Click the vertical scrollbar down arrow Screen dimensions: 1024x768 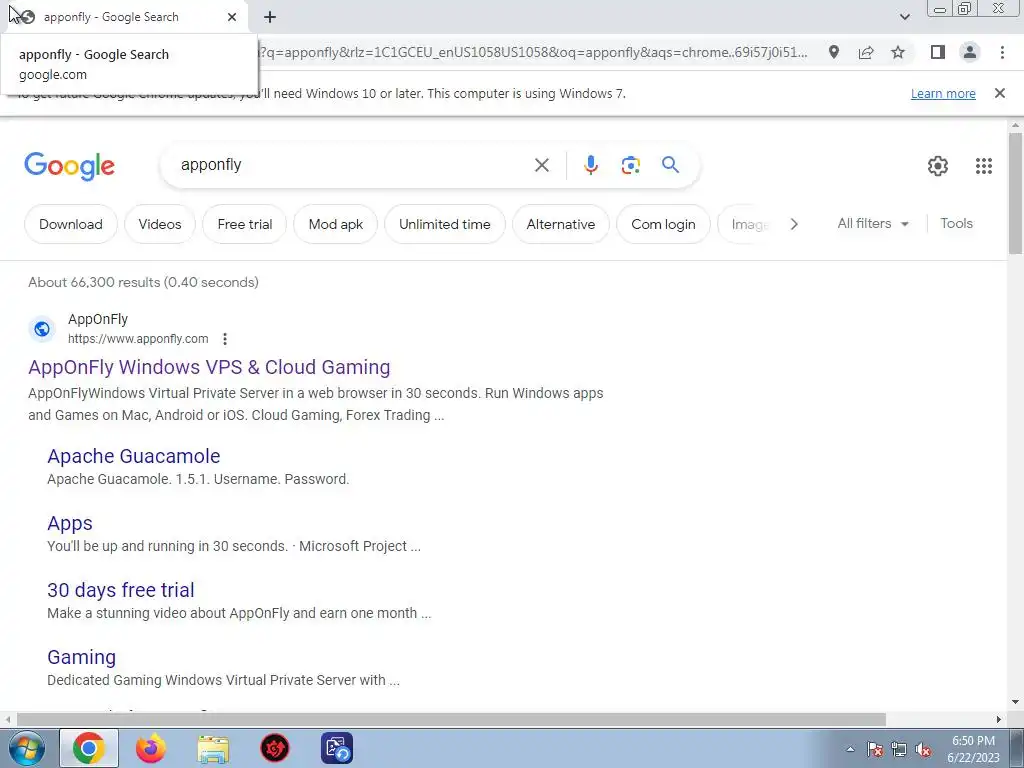point(1015,702)
